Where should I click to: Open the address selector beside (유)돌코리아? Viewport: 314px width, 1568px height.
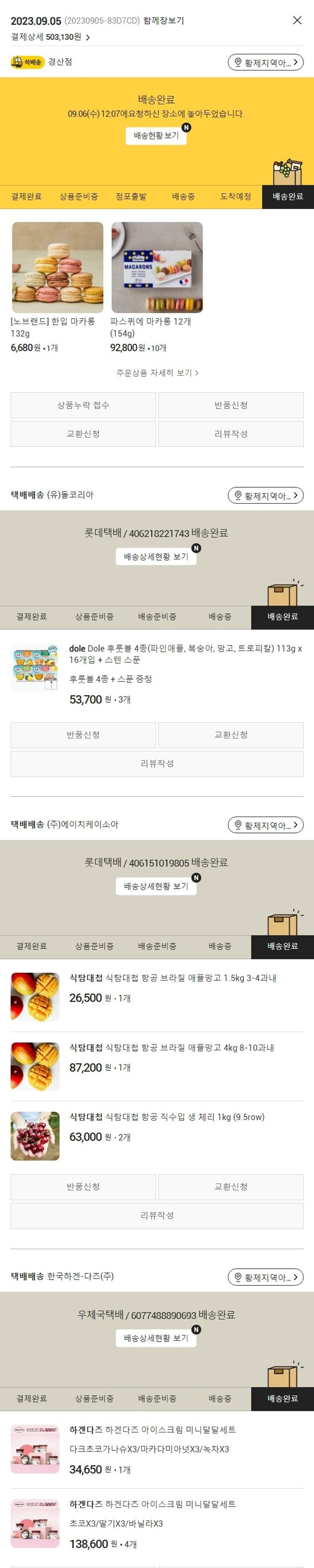(x=265, y=496)
